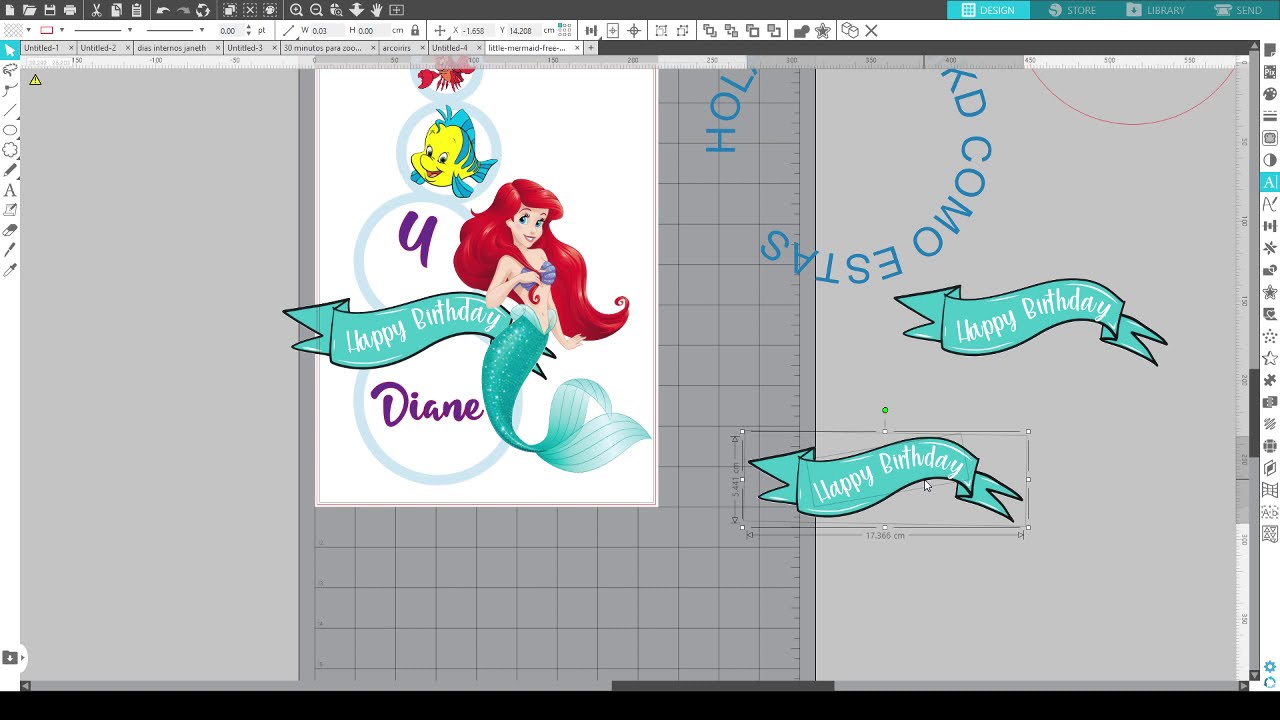Click the line color swatch
Screen dimensions: 1280x720
[x=46, y=31]
